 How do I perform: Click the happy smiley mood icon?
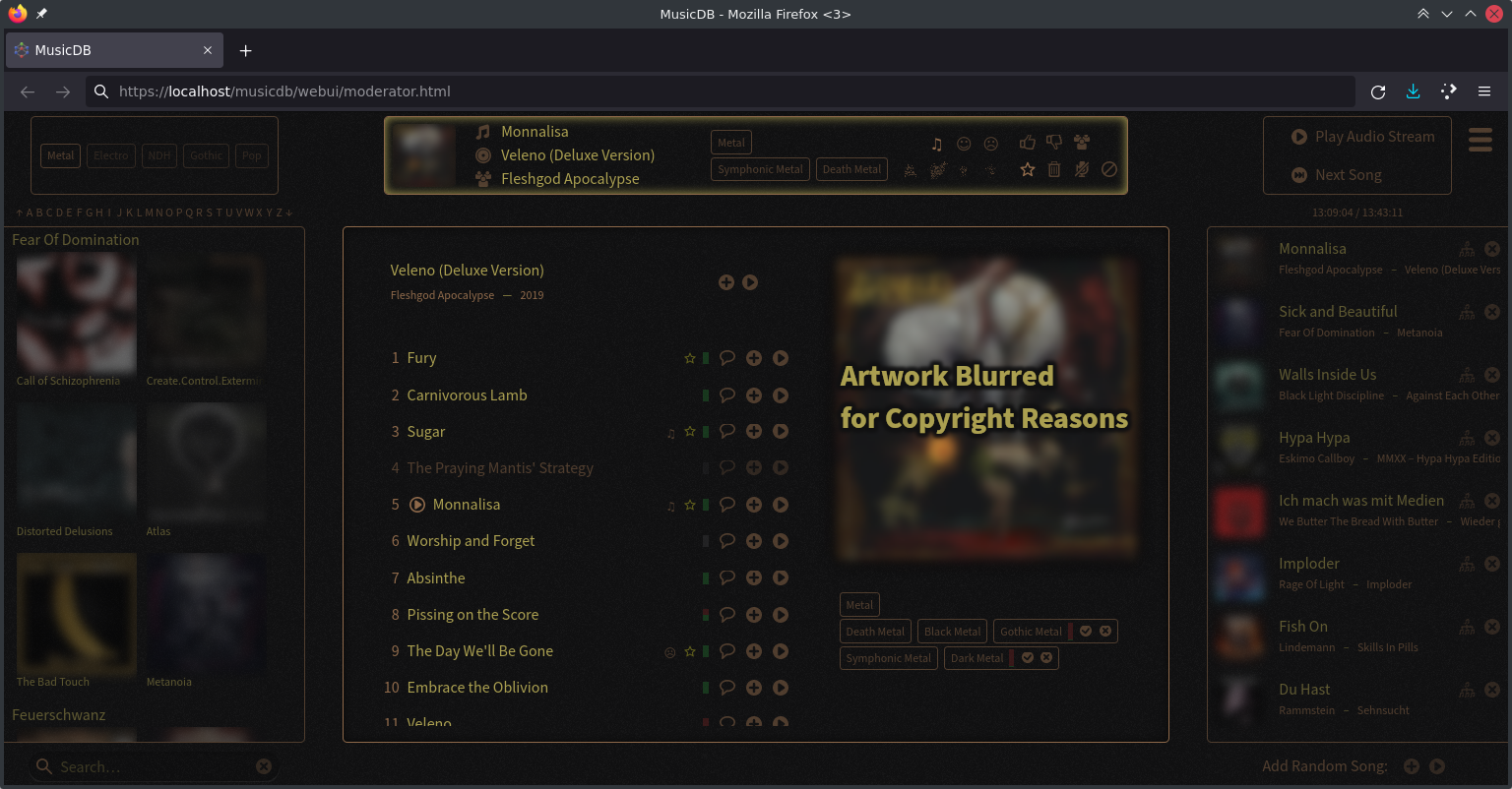(x=964, y=144)
